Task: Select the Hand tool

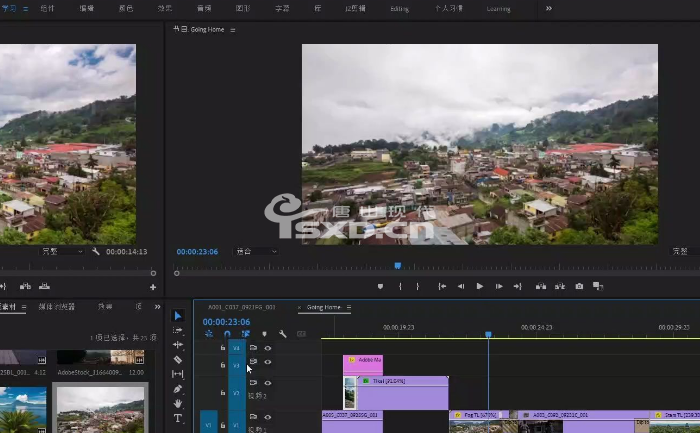Action: (x=178, y=404)
